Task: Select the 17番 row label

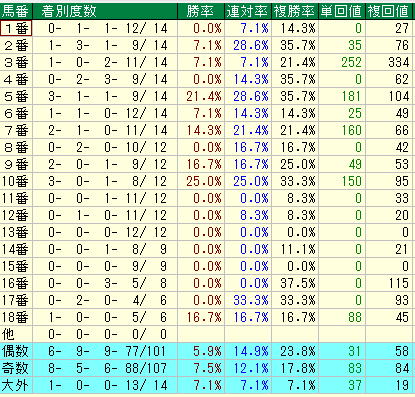Action: (x=16, y=300)
